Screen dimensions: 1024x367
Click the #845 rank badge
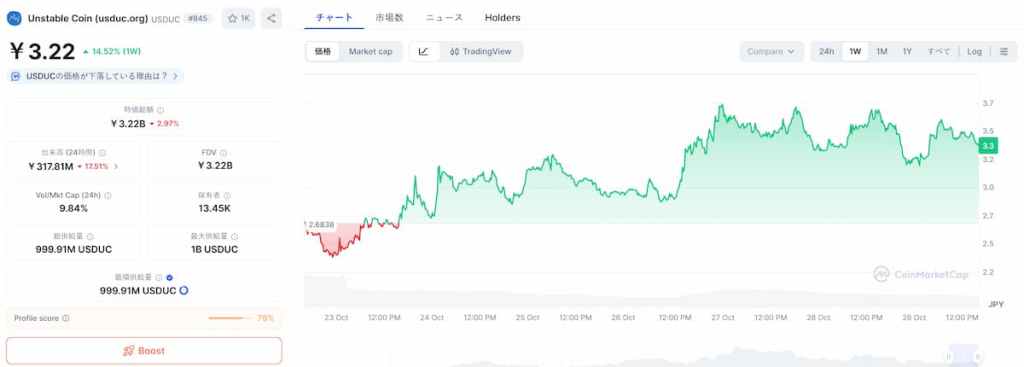coord(198,18)
